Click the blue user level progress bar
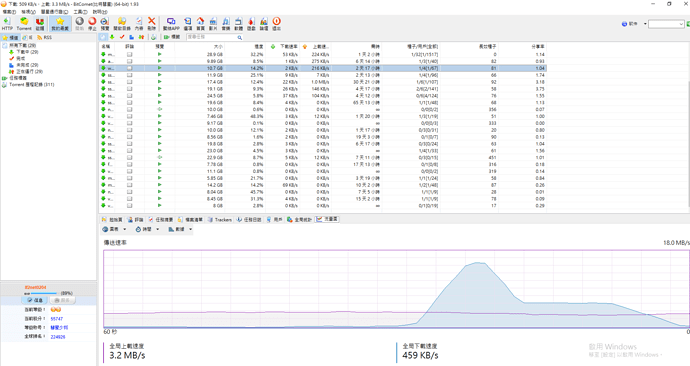The width and height of the screenshot is (690, 366). [40, 293]
